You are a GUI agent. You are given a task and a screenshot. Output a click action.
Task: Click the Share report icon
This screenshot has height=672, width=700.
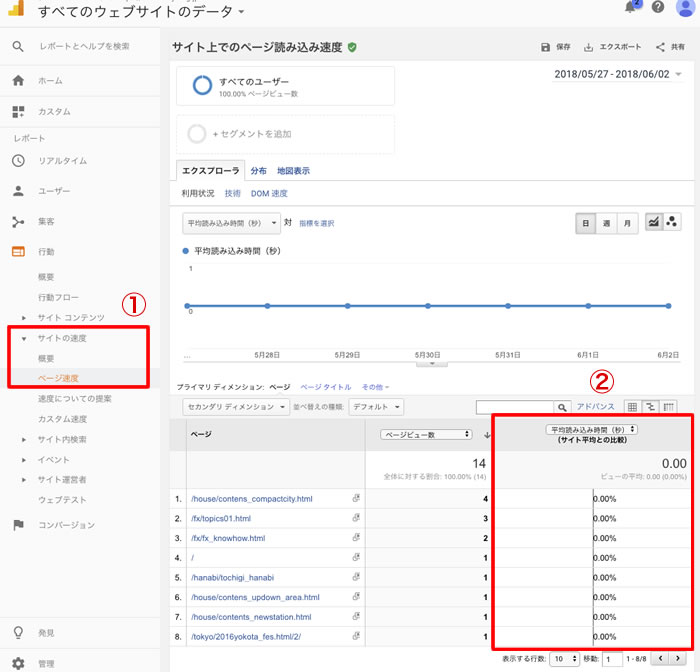tap(661, 47)
